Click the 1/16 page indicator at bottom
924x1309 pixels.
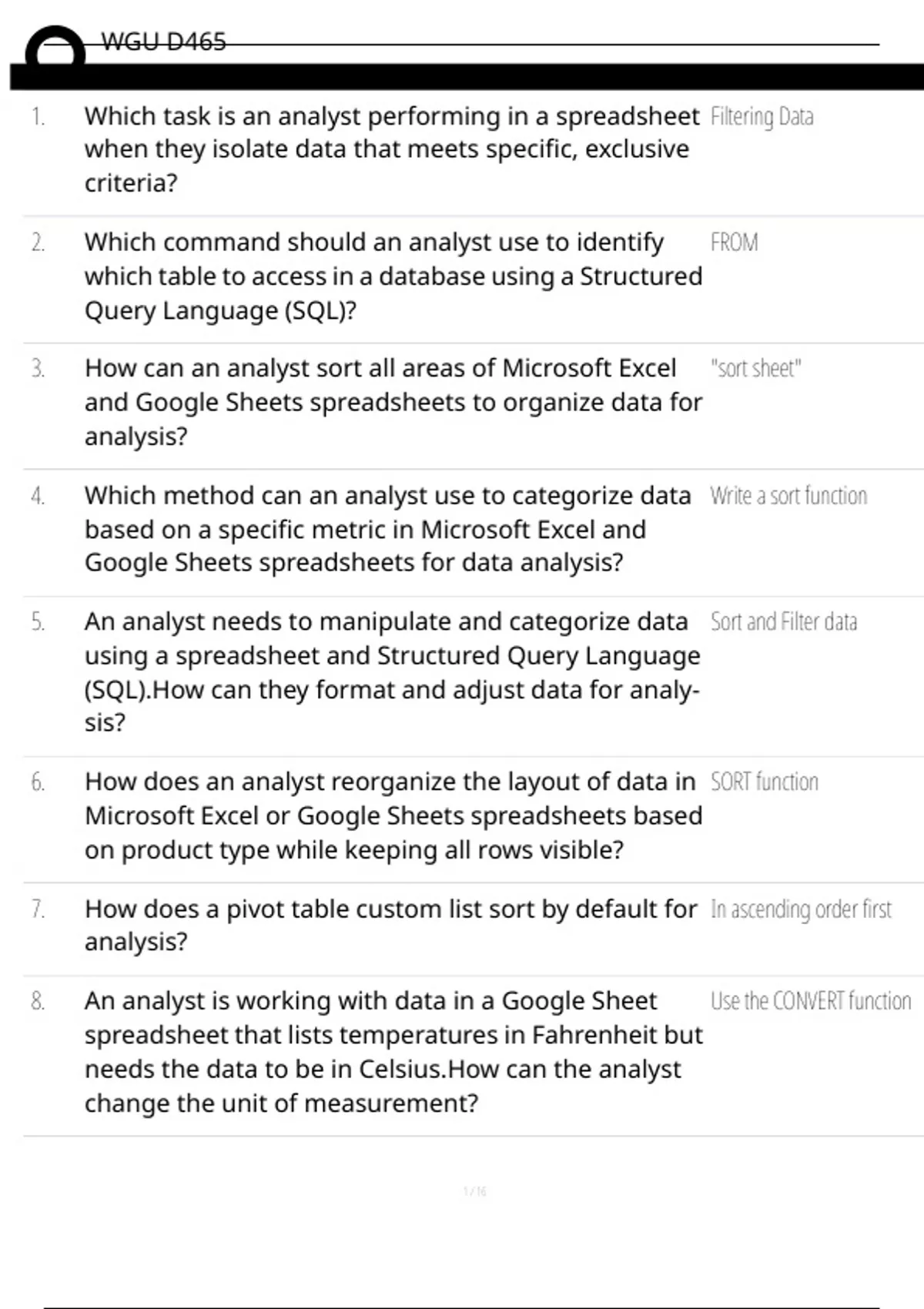(x=474, y=1192)
